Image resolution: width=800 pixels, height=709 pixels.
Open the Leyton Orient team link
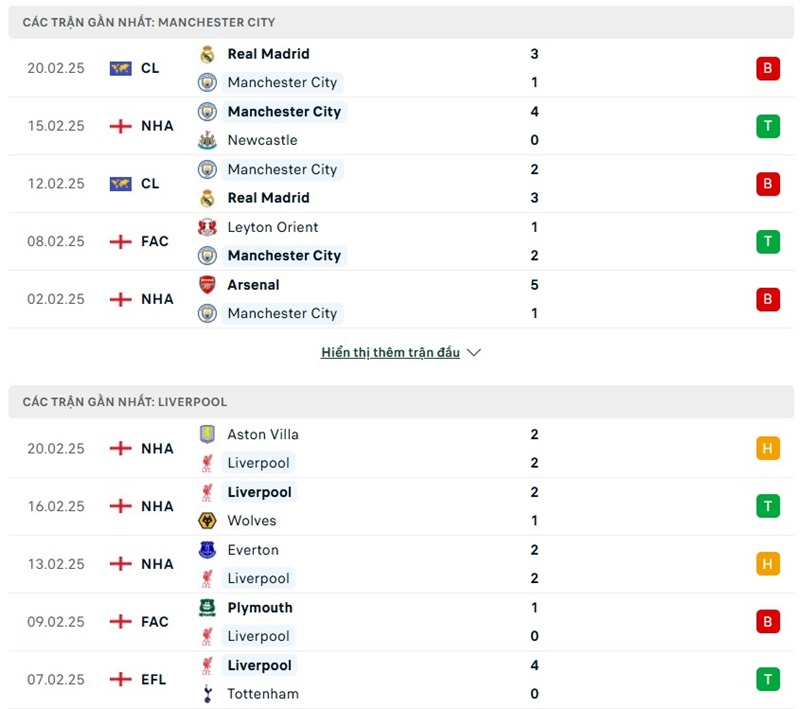point(272,227)
